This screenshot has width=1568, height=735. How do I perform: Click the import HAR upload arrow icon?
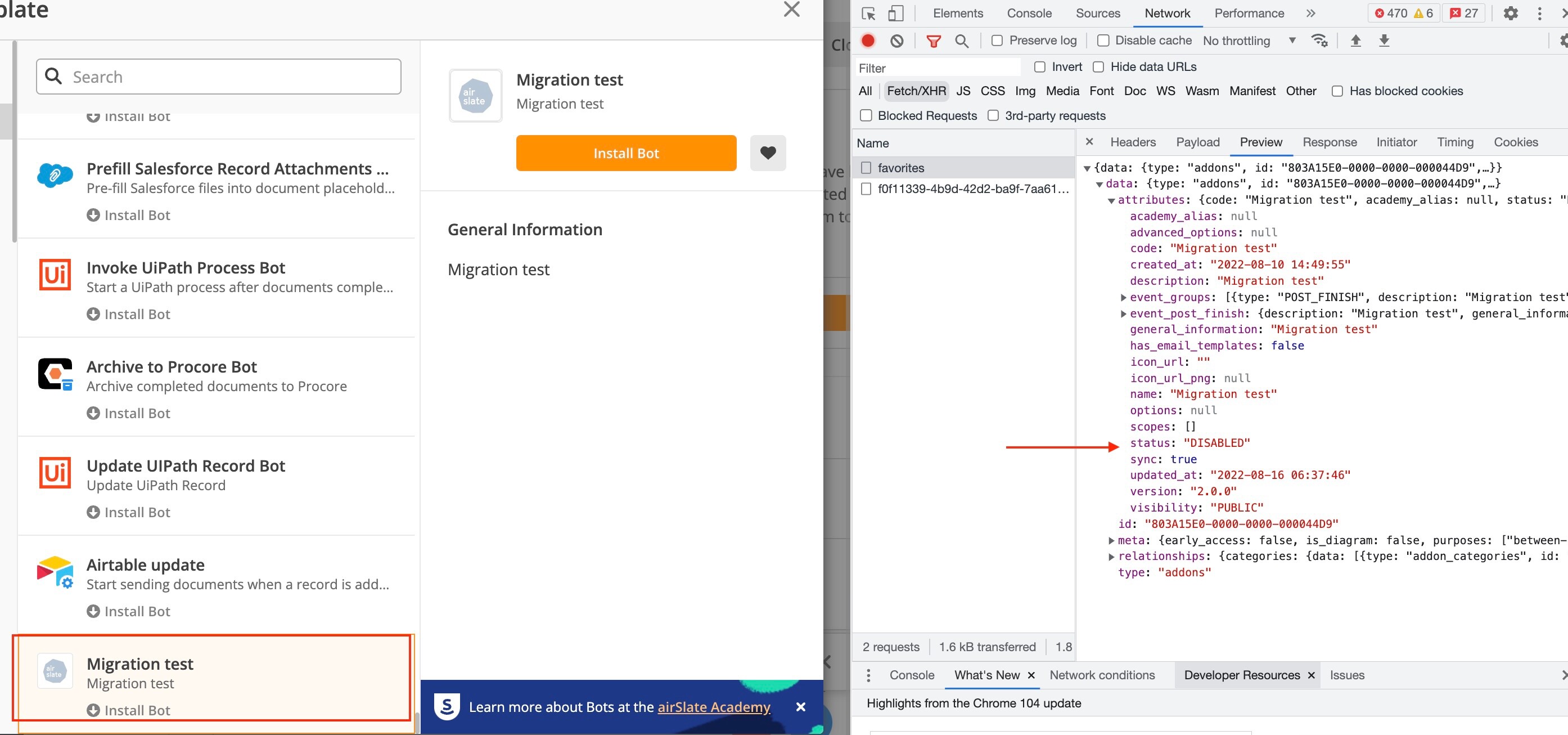point(1355,41)
